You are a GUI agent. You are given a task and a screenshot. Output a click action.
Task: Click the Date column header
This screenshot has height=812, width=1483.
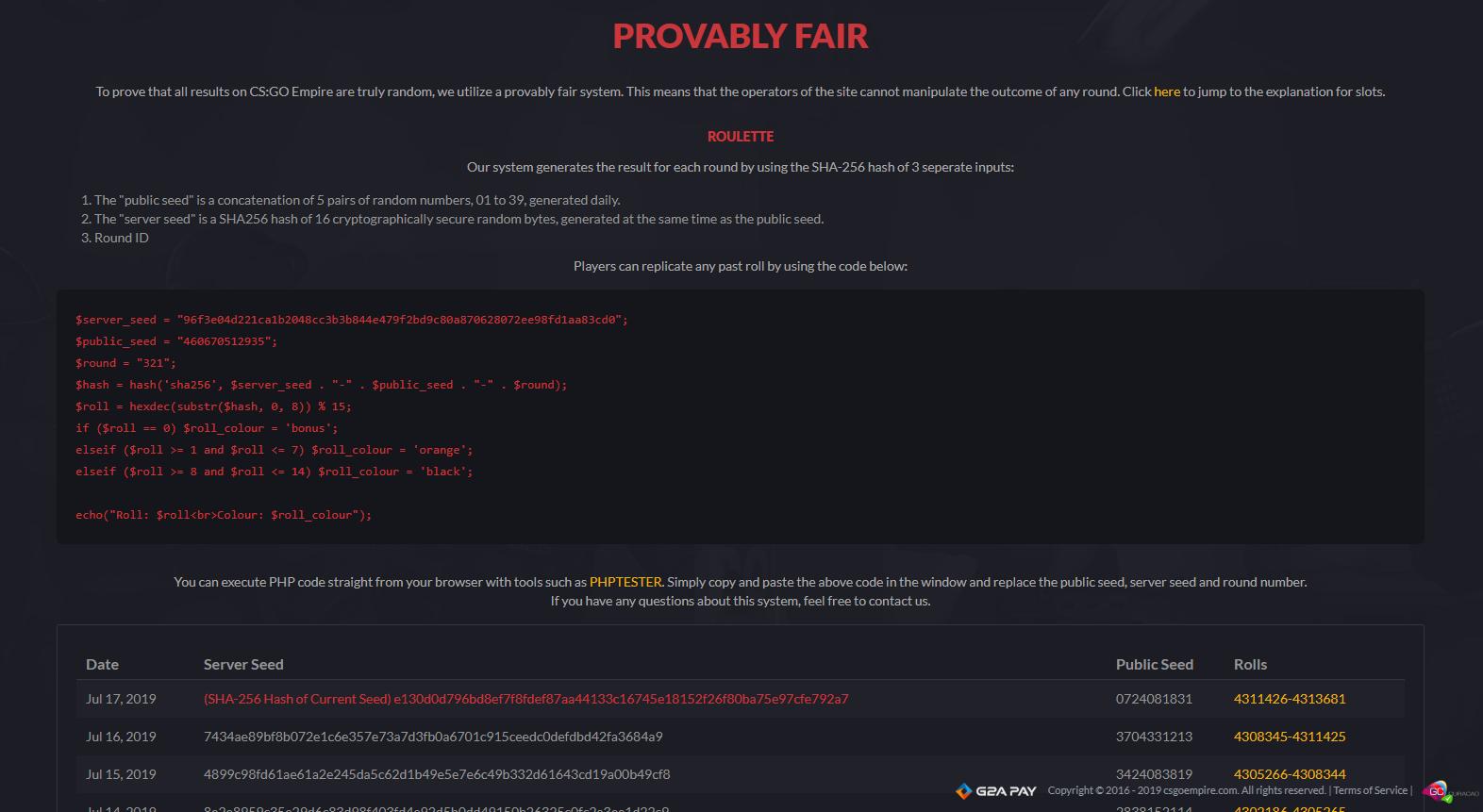click(x=102, y=665)
